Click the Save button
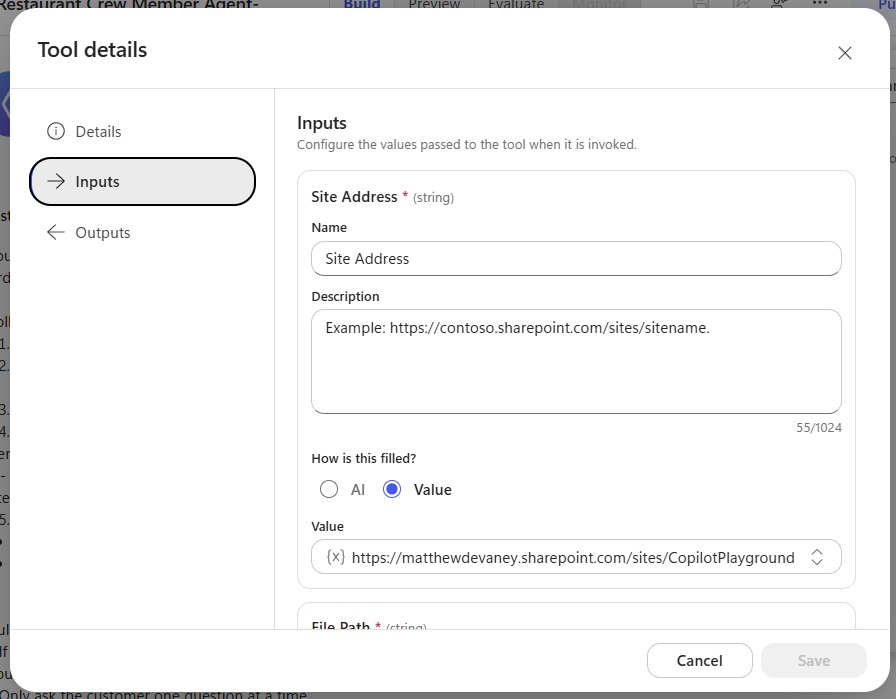896x699 pixels. 814,661
